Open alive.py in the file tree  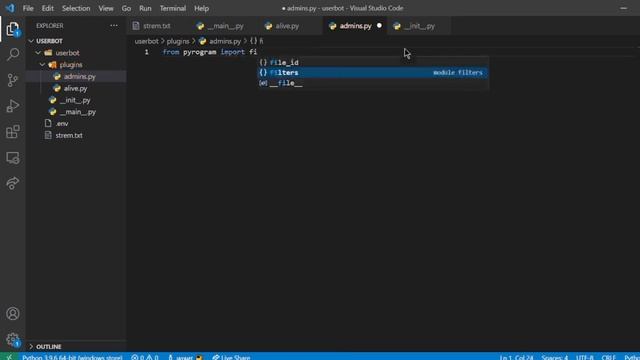76,88
